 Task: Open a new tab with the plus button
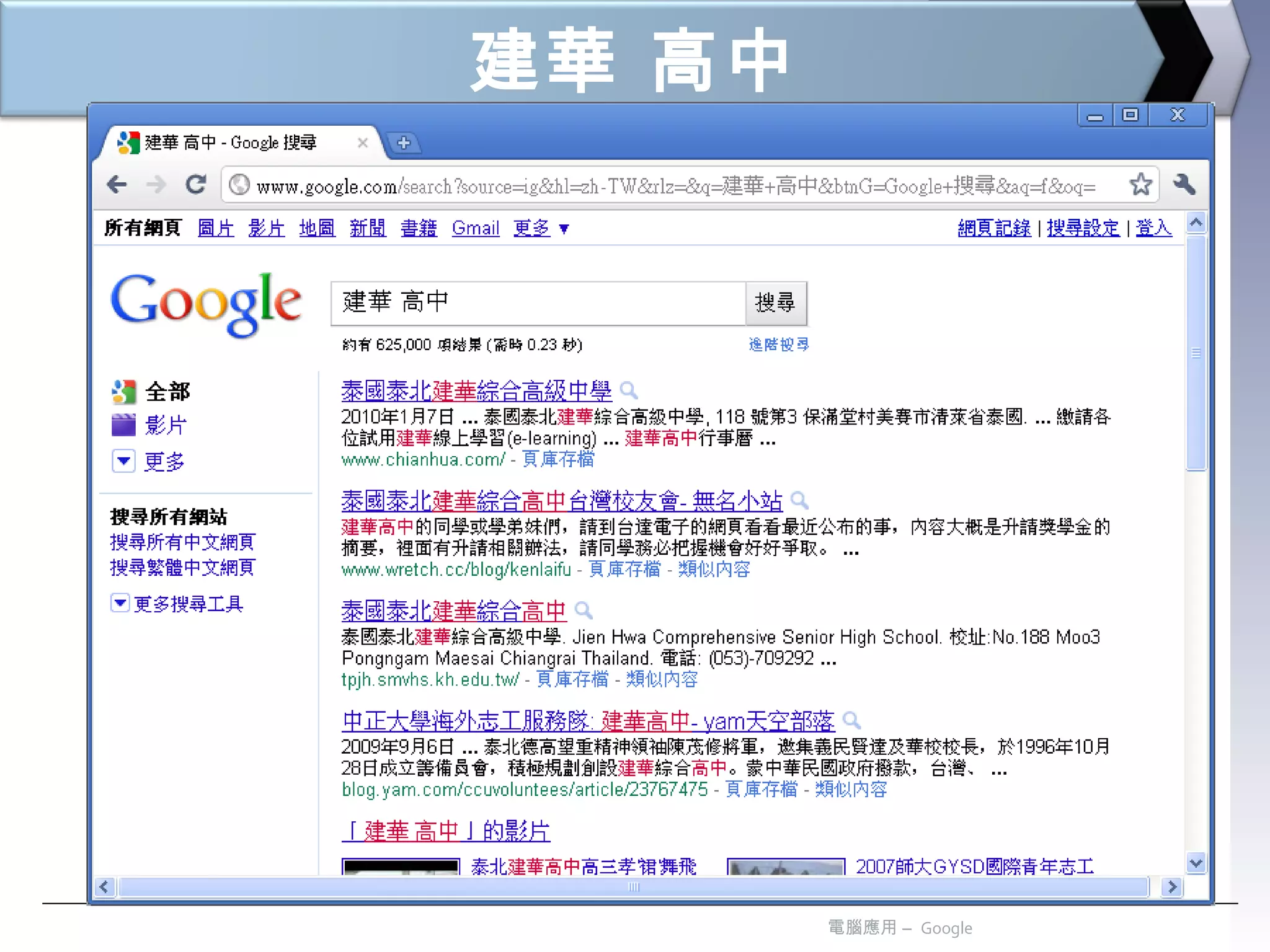(404, 143)
